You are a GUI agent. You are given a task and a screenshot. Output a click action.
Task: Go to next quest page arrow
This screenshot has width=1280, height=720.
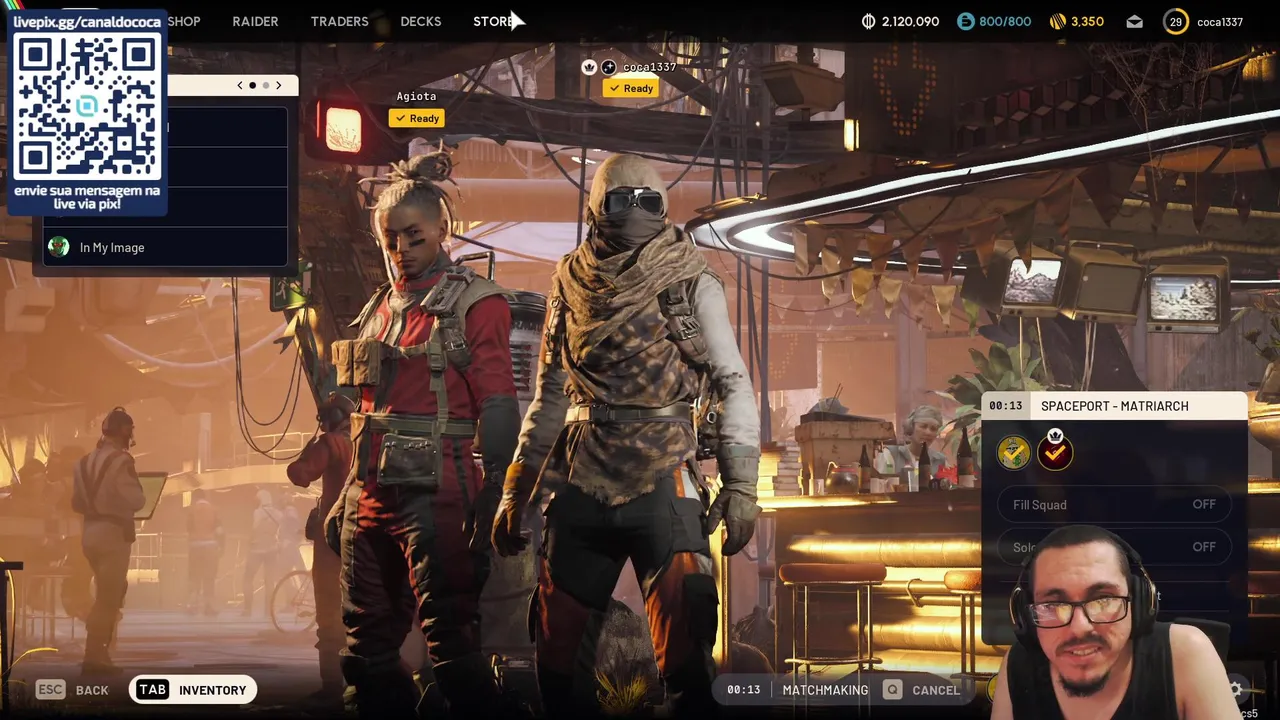279,85
